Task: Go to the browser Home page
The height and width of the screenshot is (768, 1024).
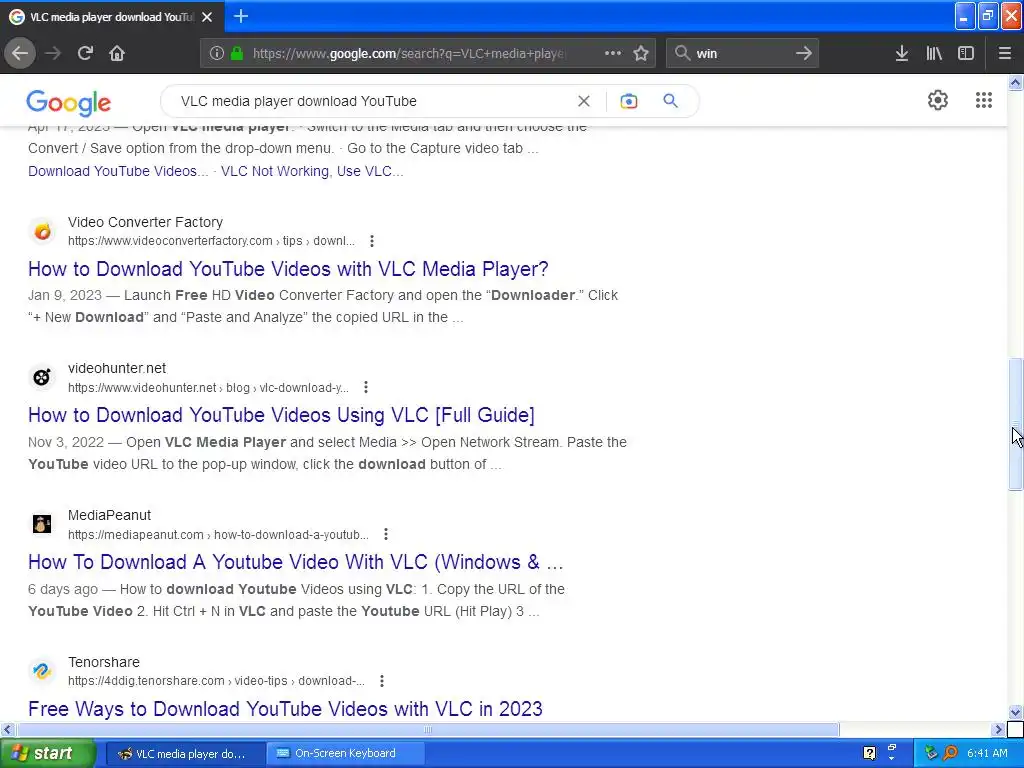Action: point(117,53)
